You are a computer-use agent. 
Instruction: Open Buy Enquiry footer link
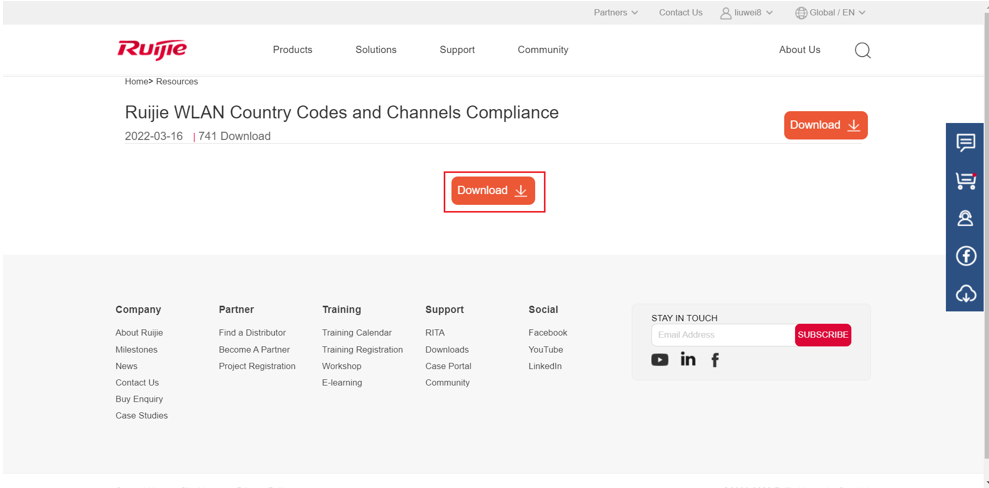(x=139, y=399)
